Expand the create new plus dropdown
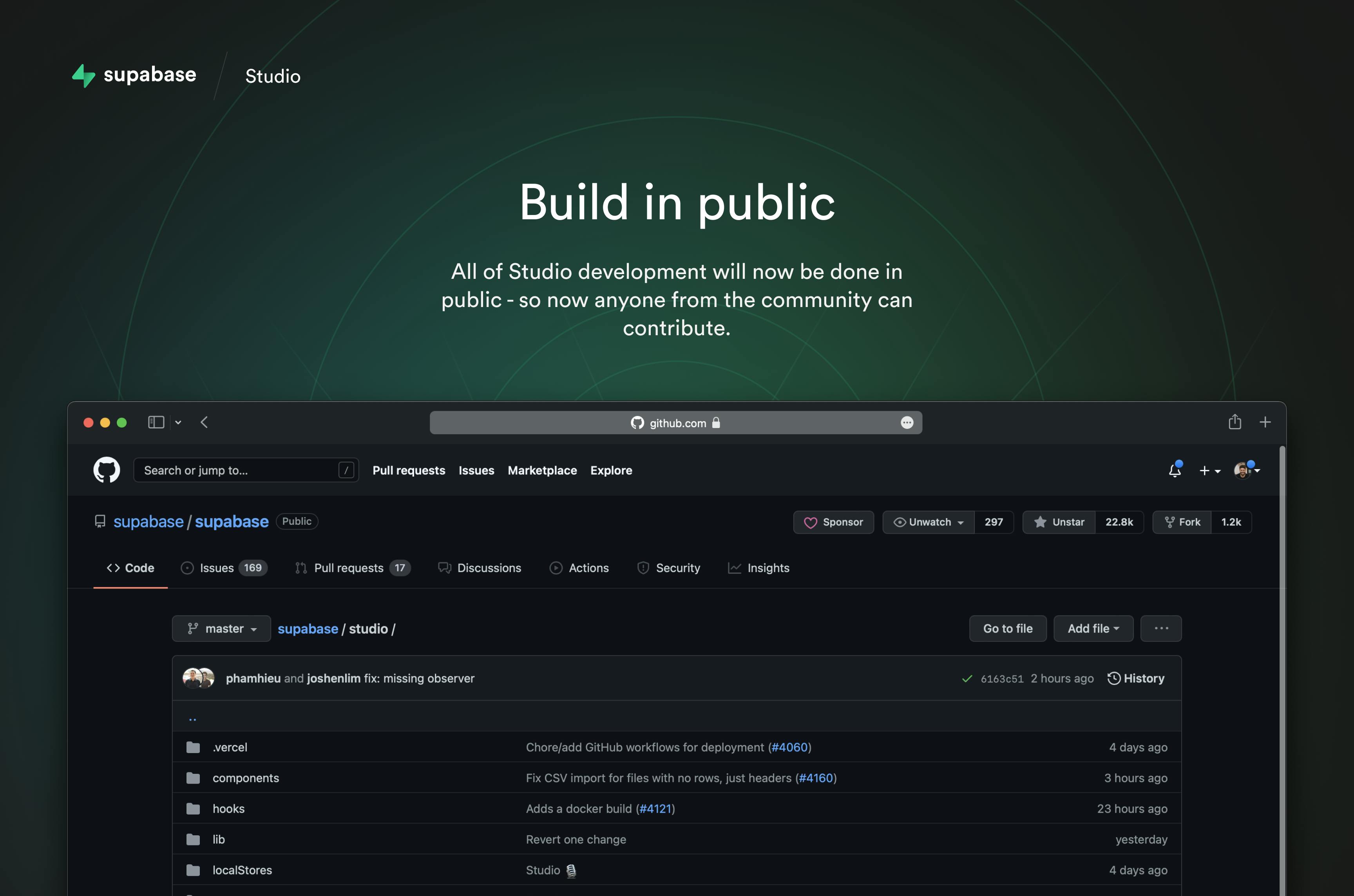 [x=1210, y=470]
